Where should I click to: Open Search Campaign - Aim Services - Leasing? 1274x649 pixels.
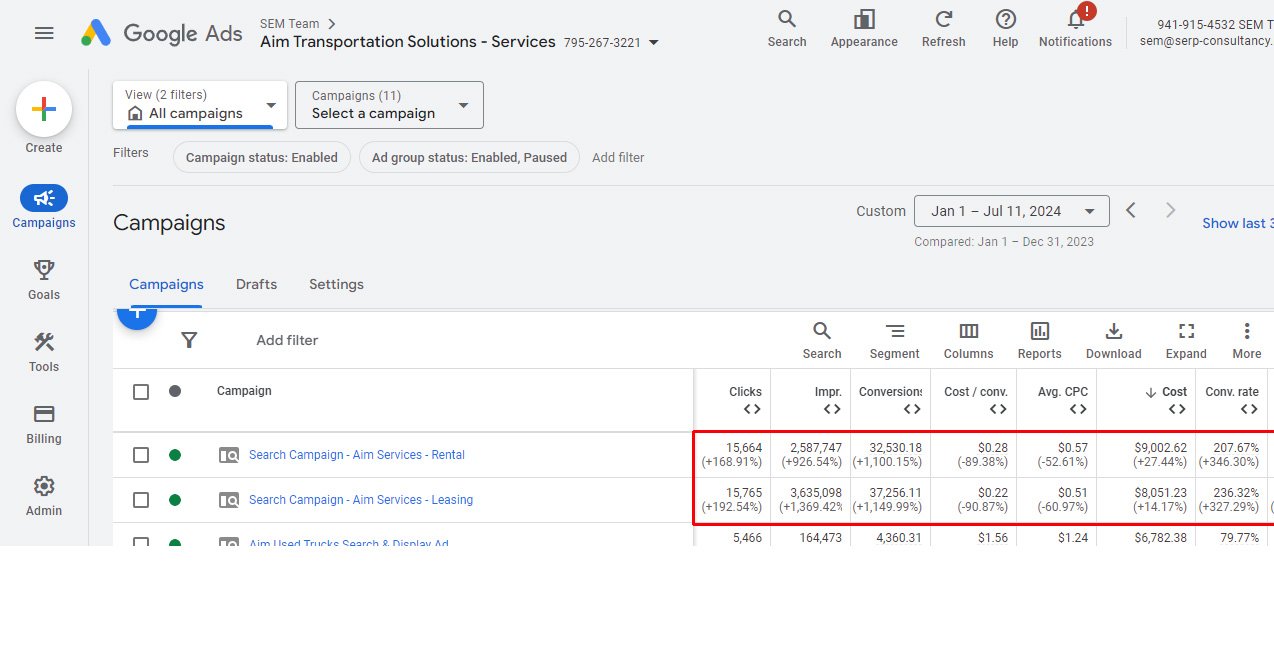(361, 500)
